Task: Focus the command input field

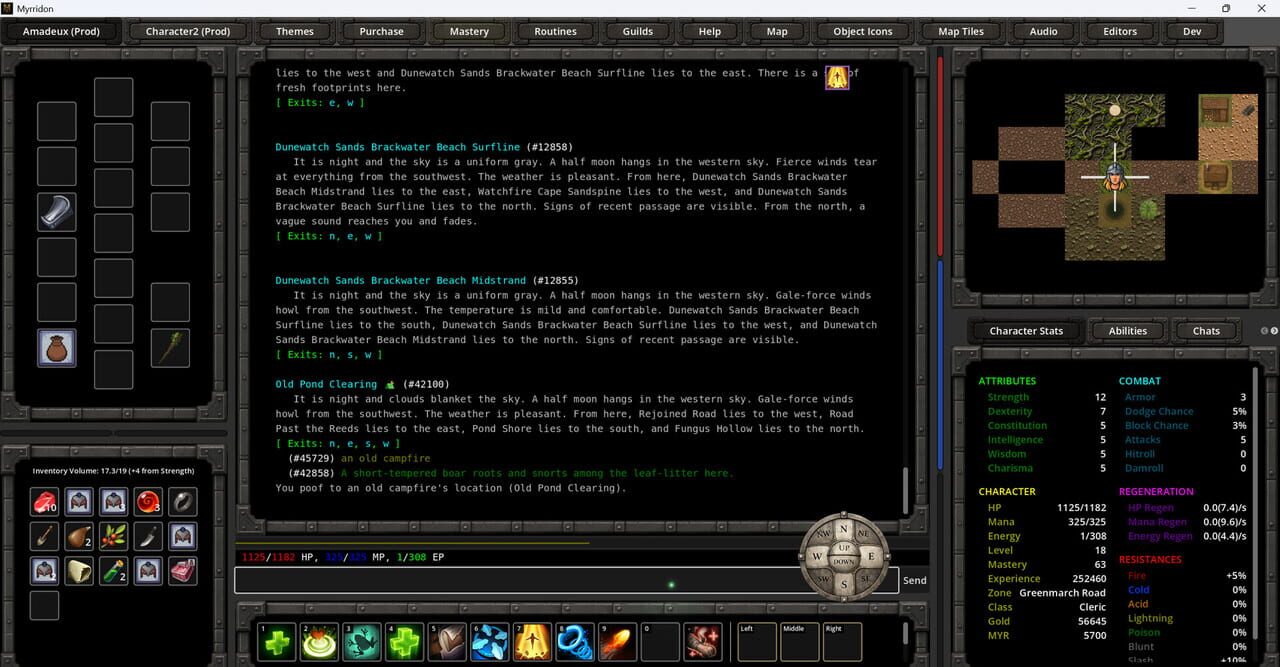Action: [566, 580]
